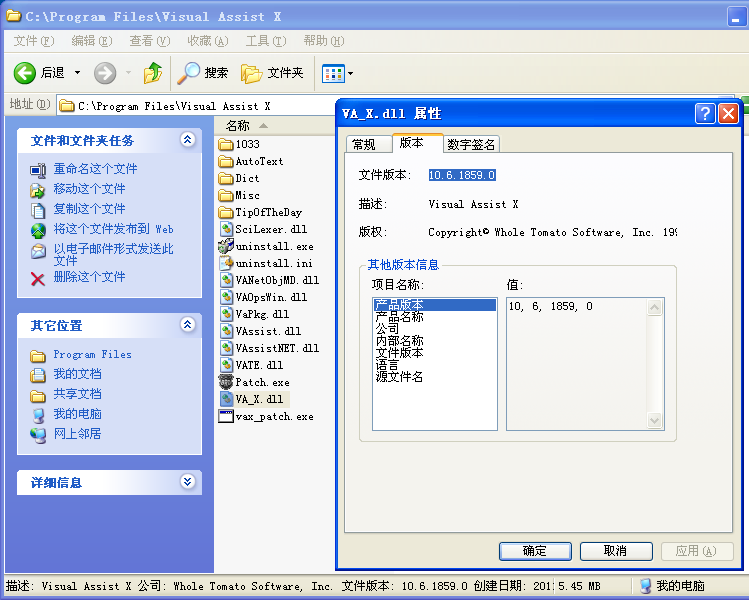Select the 版本 tab
Image resolution: width=749 pixels, height=600 pixels.
(x=417, y=143)
